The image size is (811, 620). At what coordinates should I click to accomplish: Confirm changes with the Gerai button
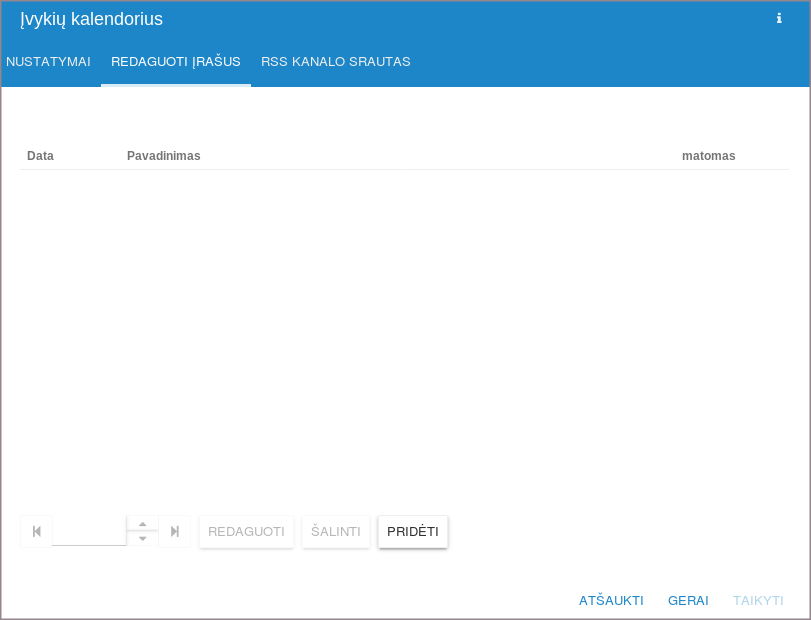[688, 601]
